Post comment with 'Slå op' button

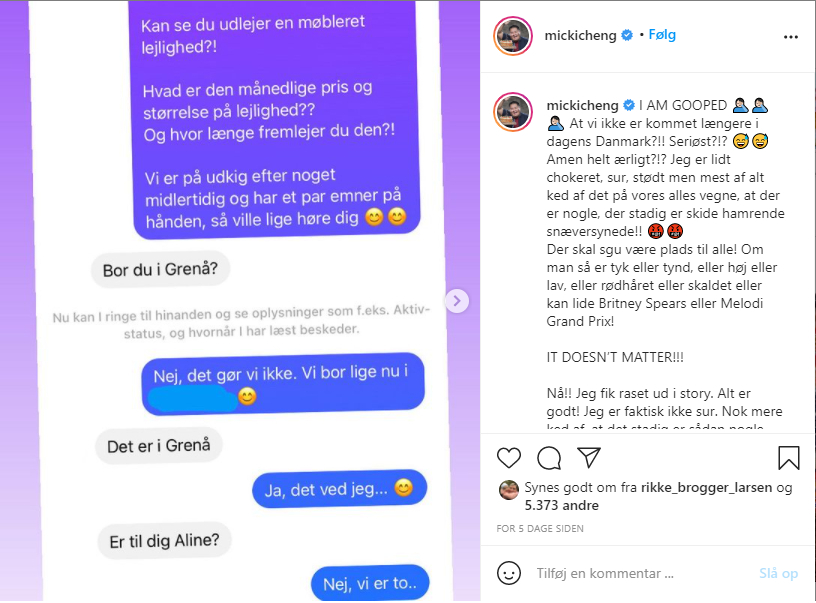[778, 573]
